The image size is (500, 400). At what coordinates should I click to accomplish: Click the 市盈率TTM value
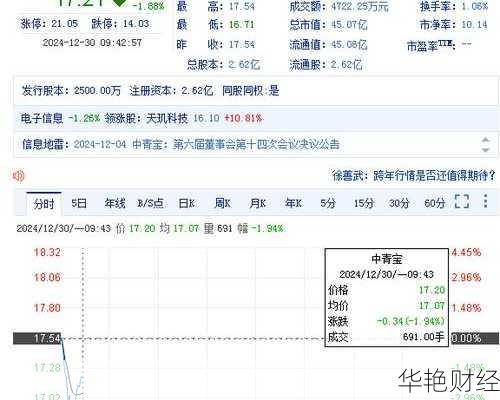click(467, 44)
